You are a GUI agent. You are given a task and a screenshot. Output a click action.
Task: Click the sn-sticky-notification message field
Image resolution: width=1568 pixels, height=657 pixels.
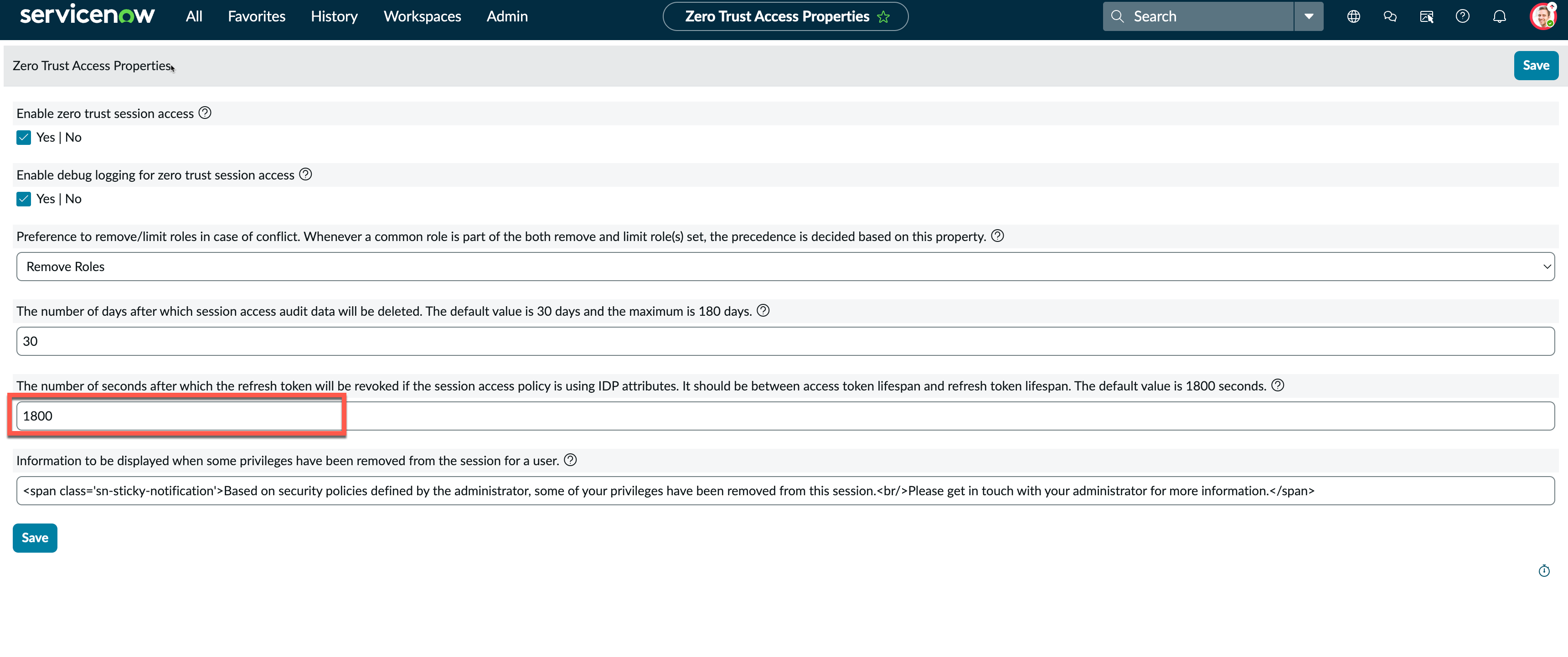tap(785, 491)
